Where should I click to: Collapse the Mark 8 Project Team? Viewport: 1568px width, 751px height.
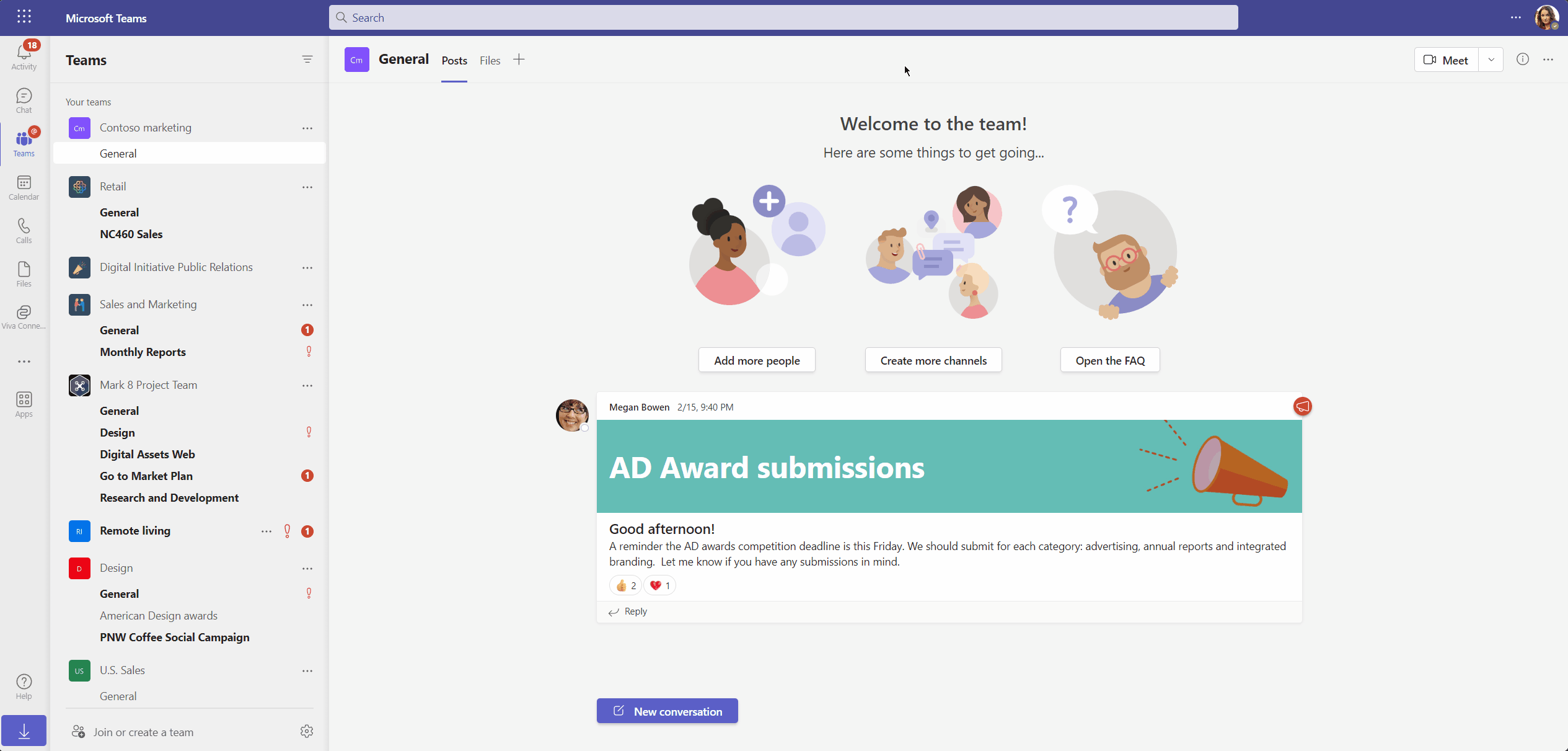pyautogui.click(x=148, y=385)
